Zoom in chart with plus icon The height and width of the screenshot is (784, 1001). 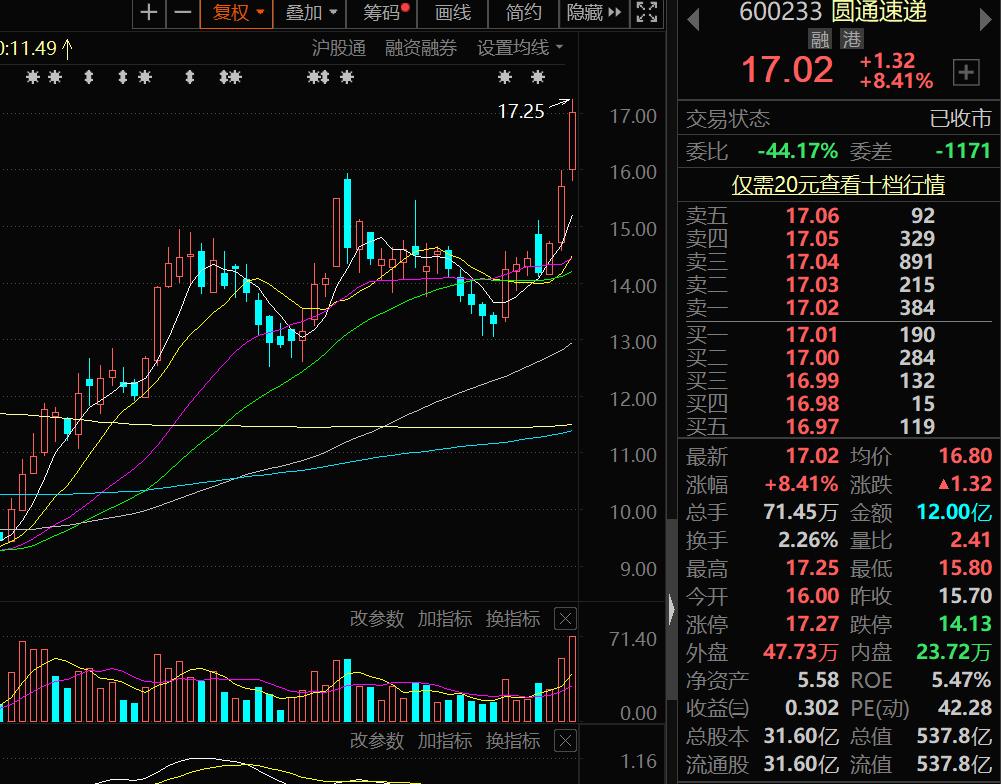tap(149, 13)
